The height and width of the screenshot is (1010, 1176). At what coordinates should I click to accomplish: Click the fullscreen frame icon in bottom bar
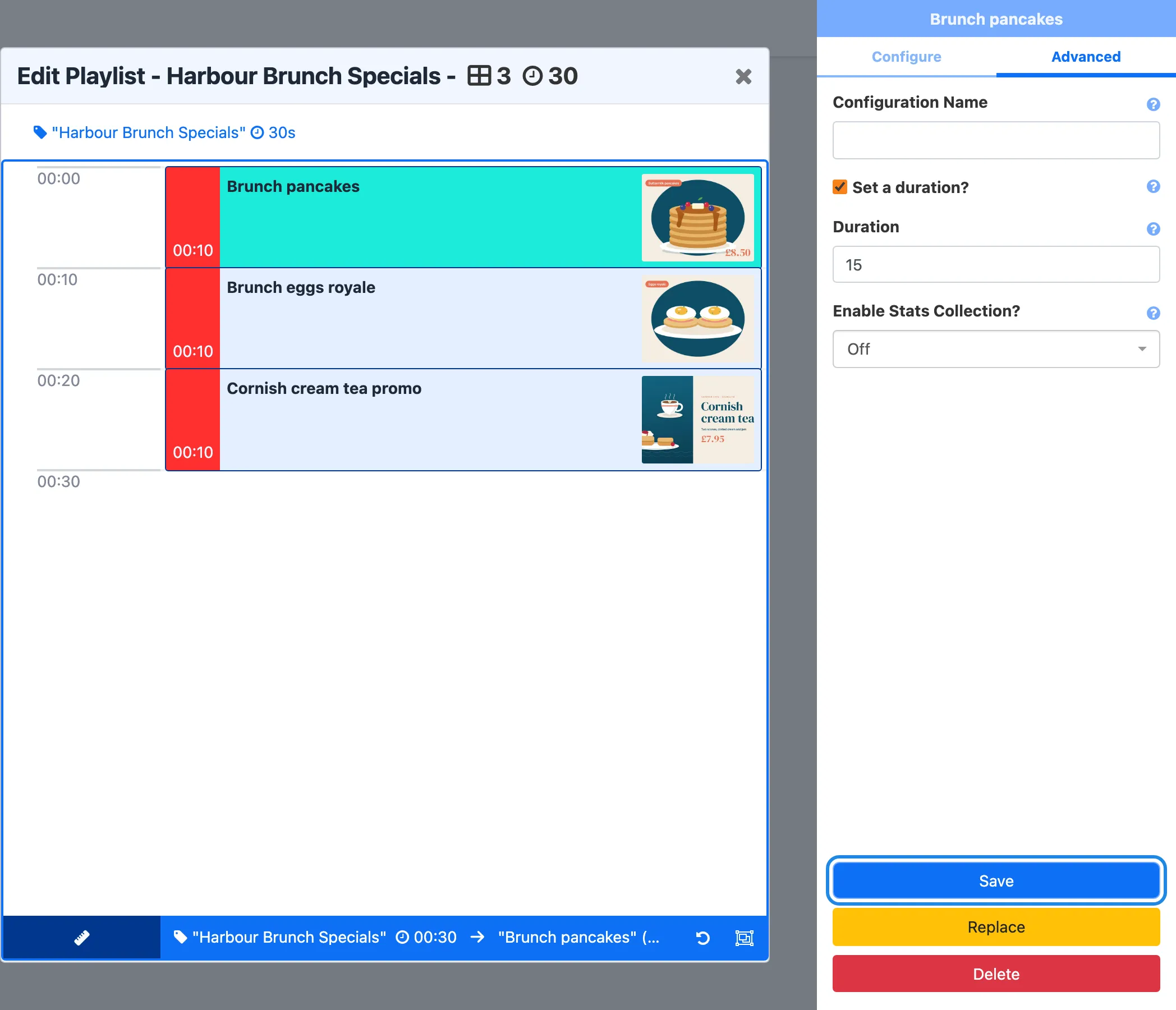744,938
